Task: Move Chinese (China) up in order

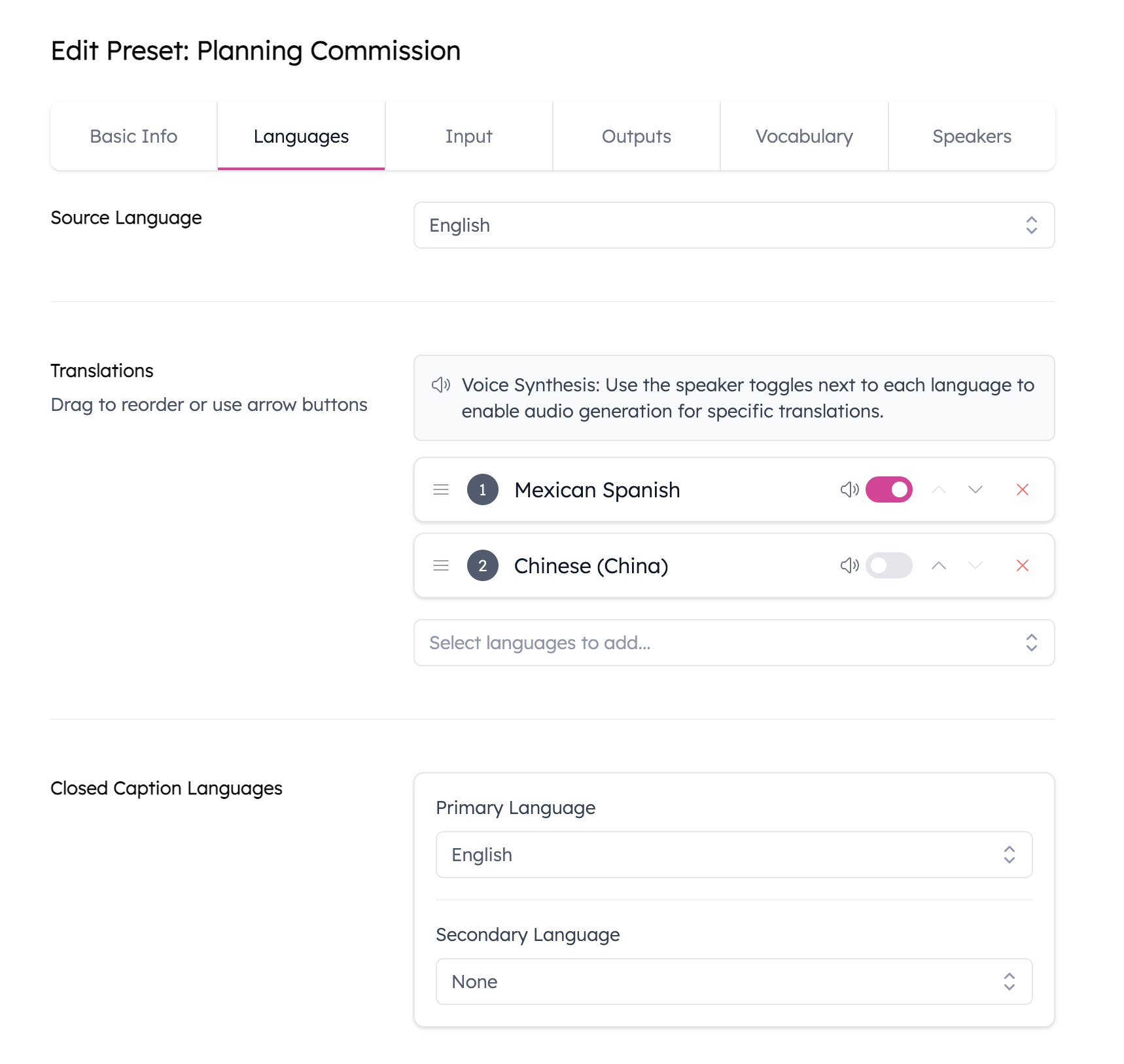Action: click(938, 565)
